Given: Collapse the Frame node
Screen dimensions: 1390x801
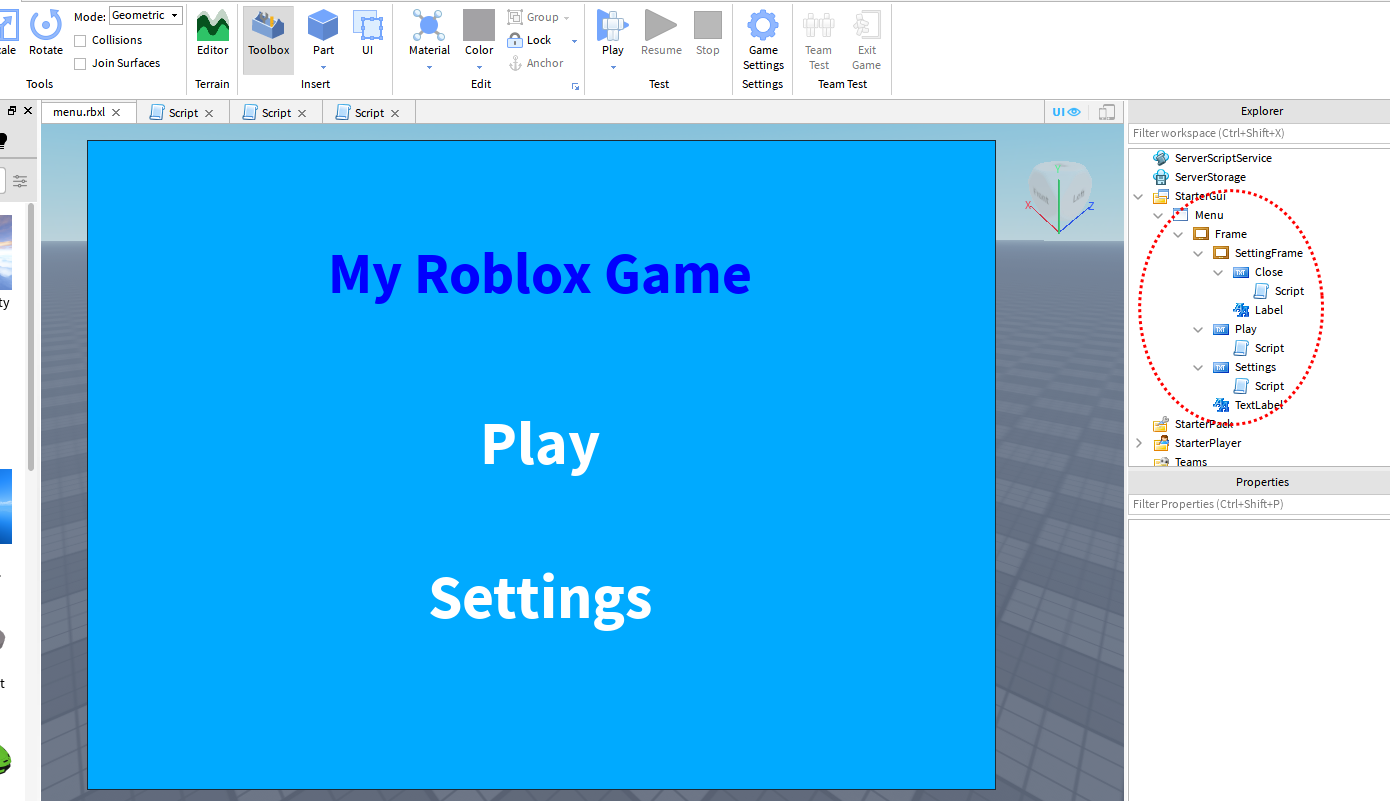Looking at the screenshot, I should tap(1178, 234).
